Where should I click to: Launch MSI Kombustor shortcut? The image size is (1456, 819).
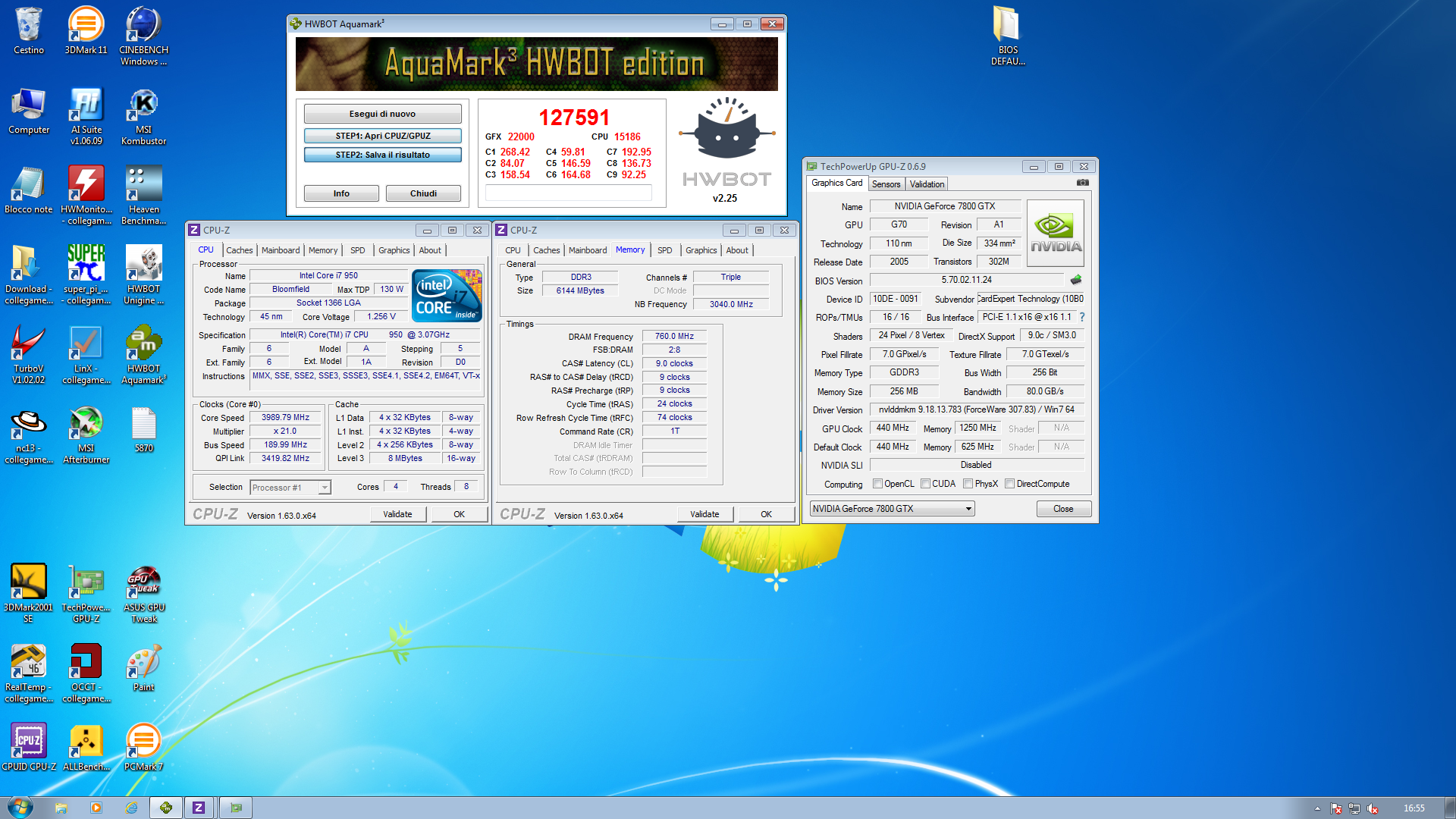143,115
